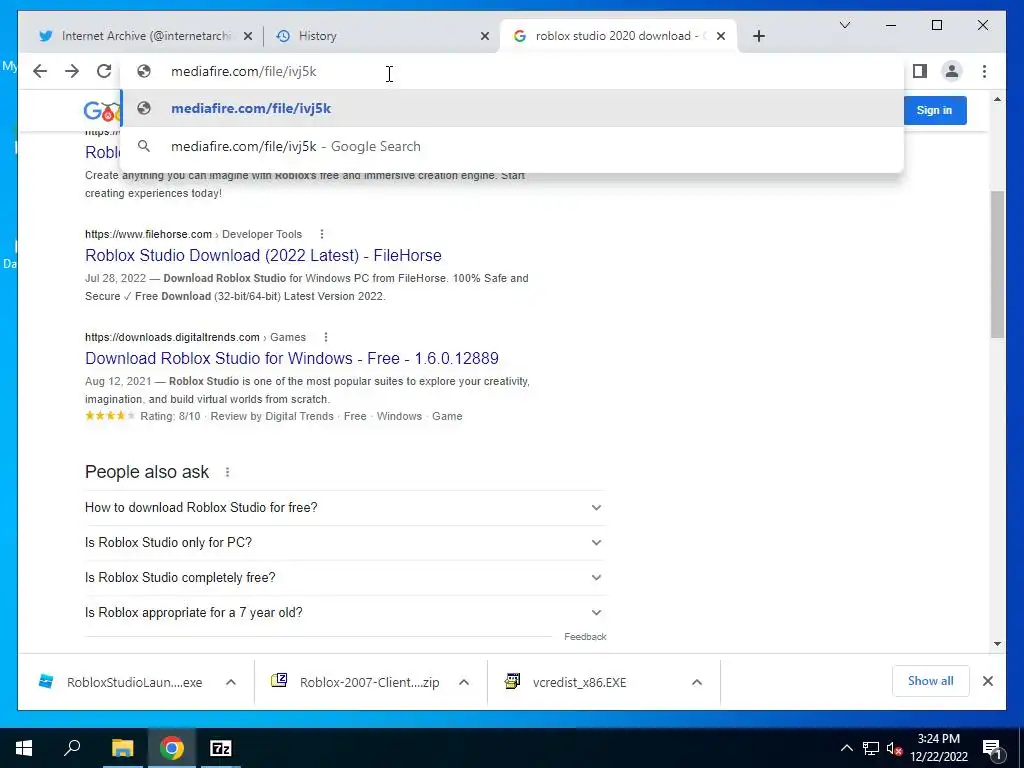This screenshot has width=1024, height=768.
Task: Expand Is Roblox appropriate for a 7 year old
Action: click(x=345, y=613)
